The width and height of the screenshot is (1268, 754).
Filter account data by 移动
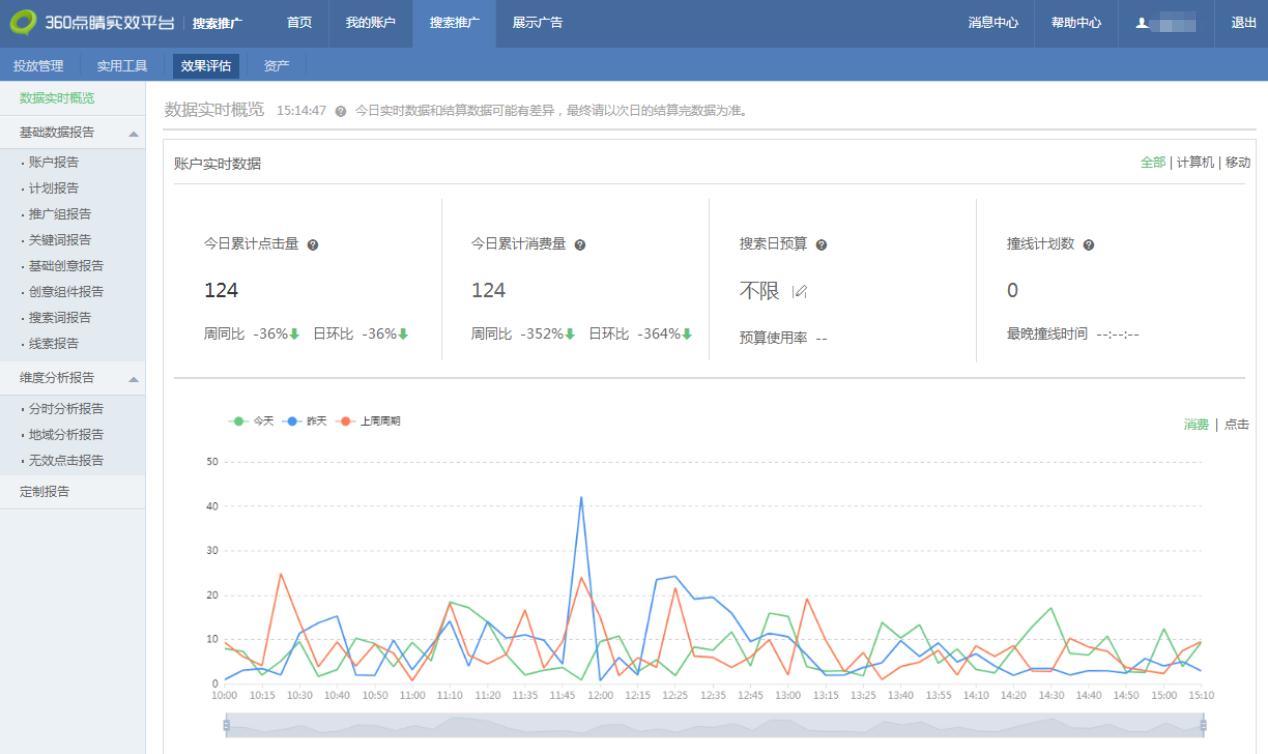coord(1238,162)
